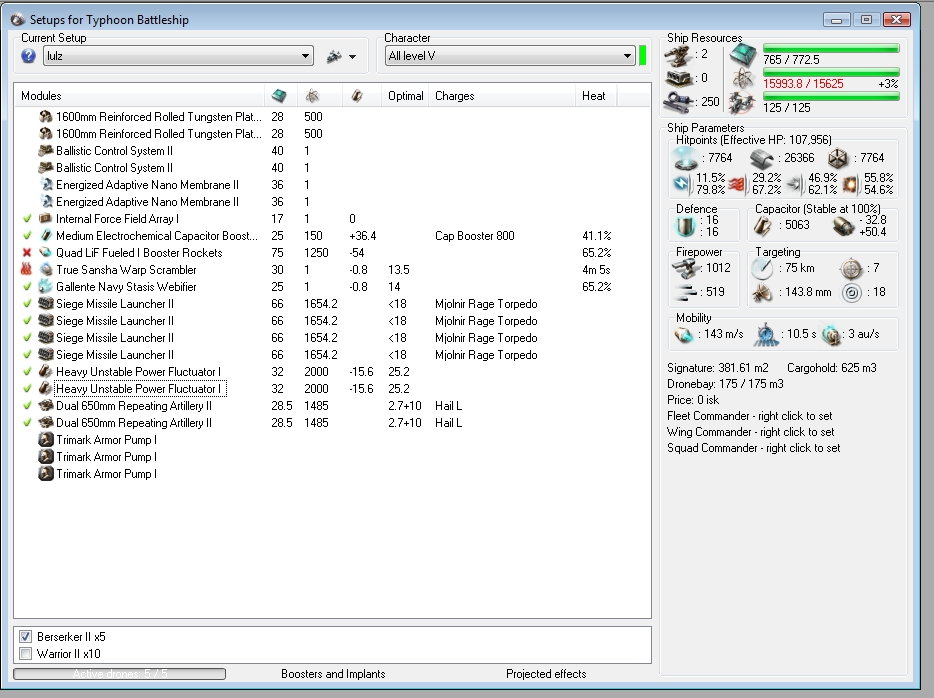Toggle red X status on Quad LiF Booster Rockets
The image size is (934, 698).
[x=27, y=253]
